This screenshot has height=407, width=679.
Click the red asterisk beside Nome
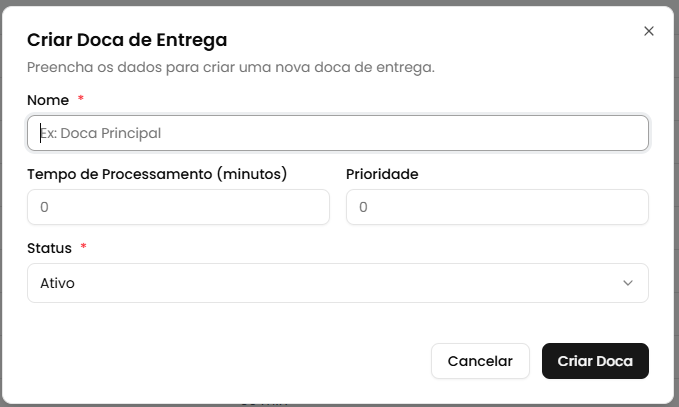[x=81, y=100]
